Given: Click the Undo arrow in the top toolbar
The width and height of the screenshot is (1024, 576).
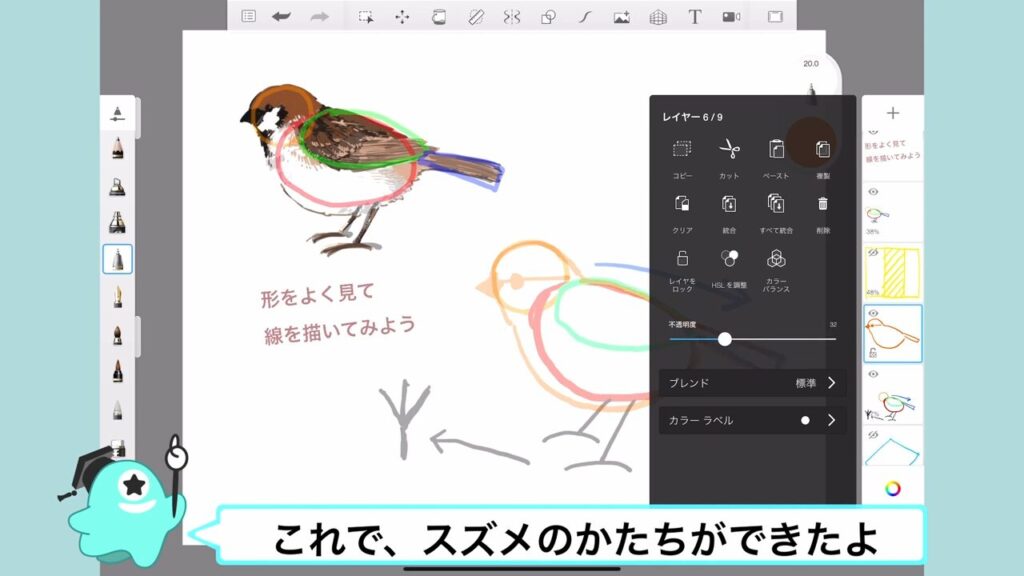Looking at the screenshot, I should pos(282,16).
